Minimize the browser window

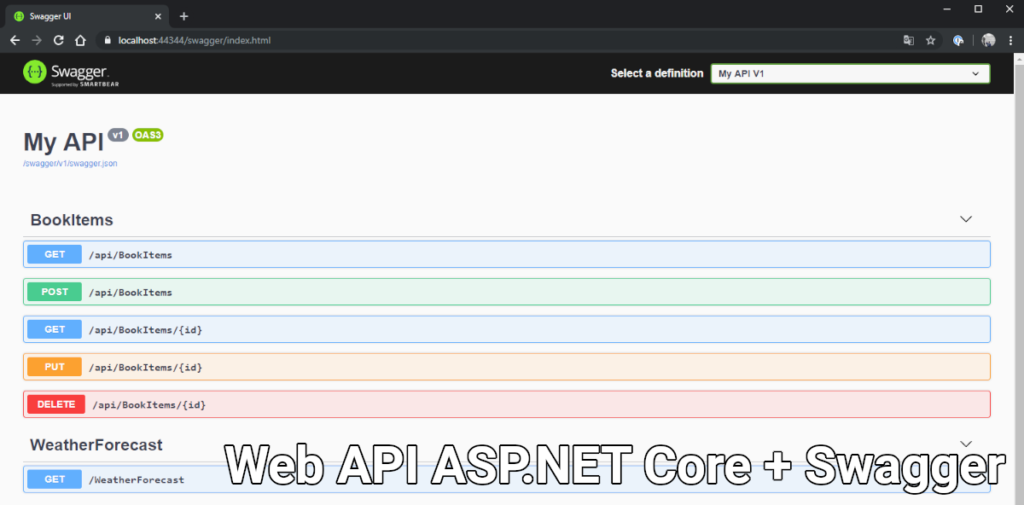pos(948,8)
